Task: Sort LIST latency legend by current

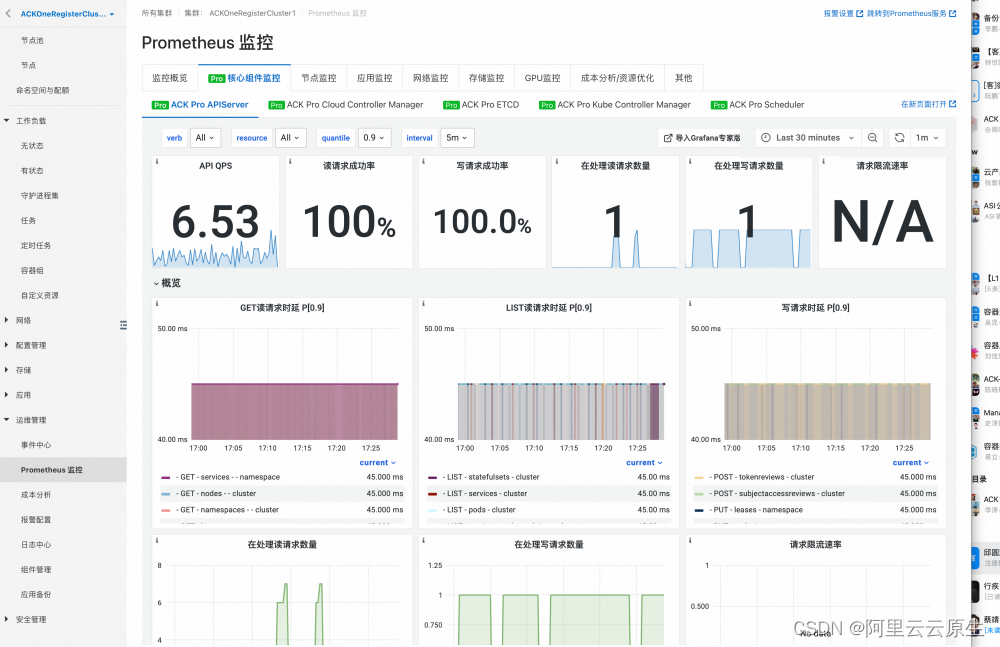Action: point(644,463)
